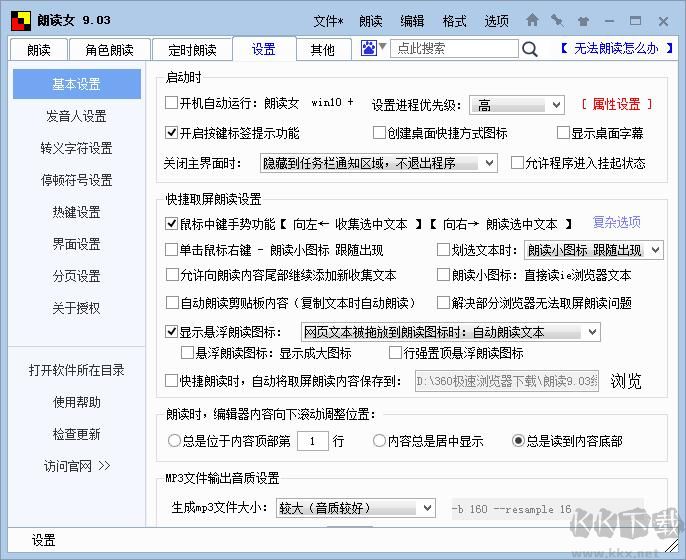Image resolution: width=686 pixels, height=560 pixels.
Task: Check 创建桌面快捷方式图标 option
Action: click(x=379, y=133)
